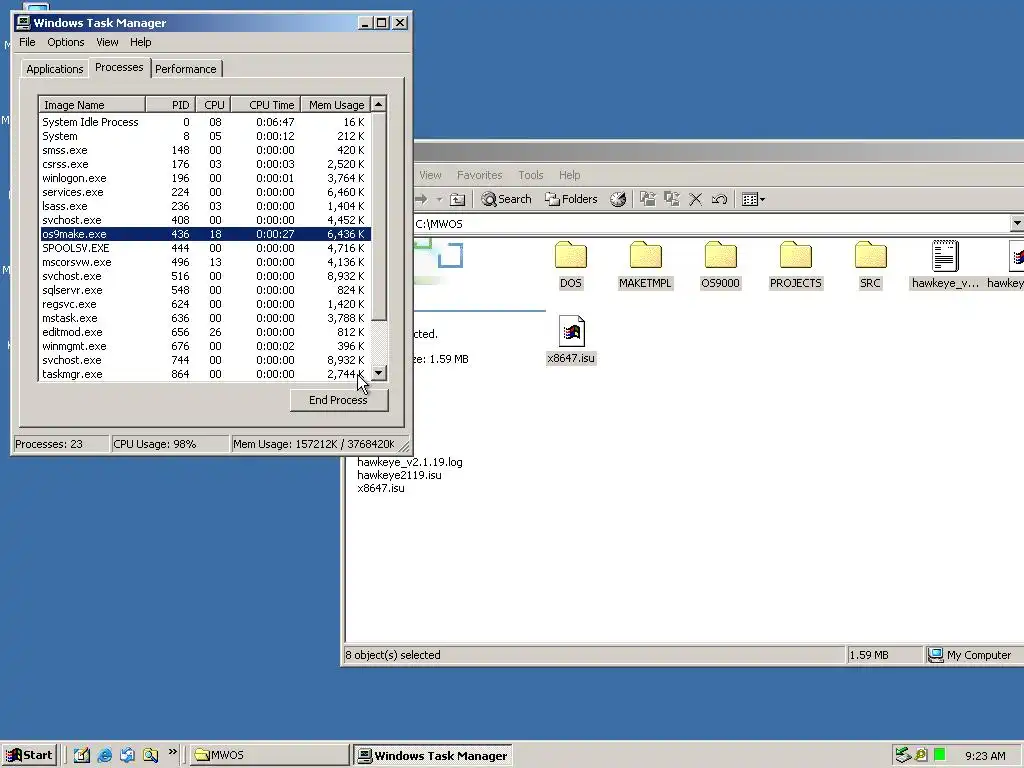Click process list scrollbar down arrow
Viewport: 1024px width, 768px height.
379,373
